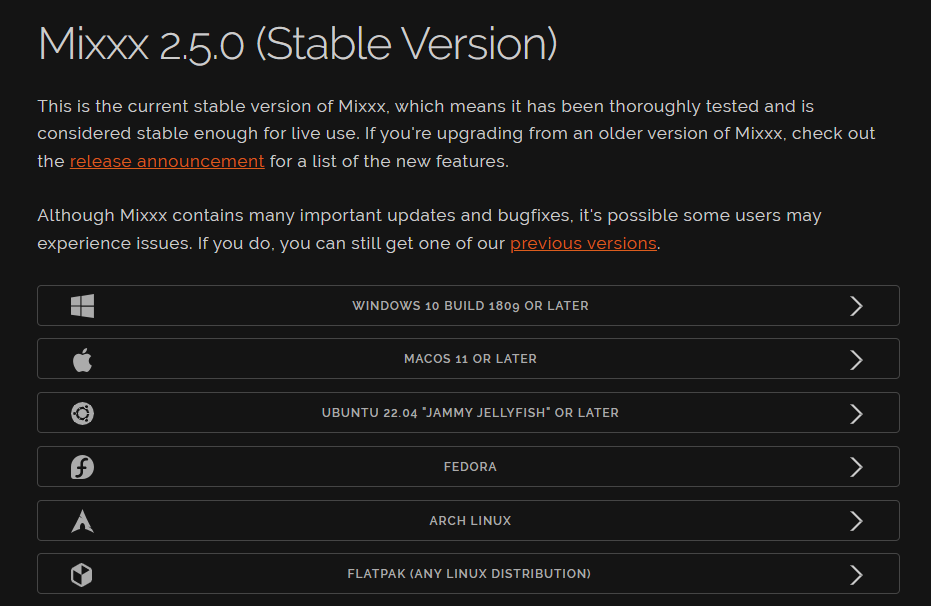This screenshot has width=931, height=606.
Task: Choose the Arch Linux download option
Action: point(470,521)
